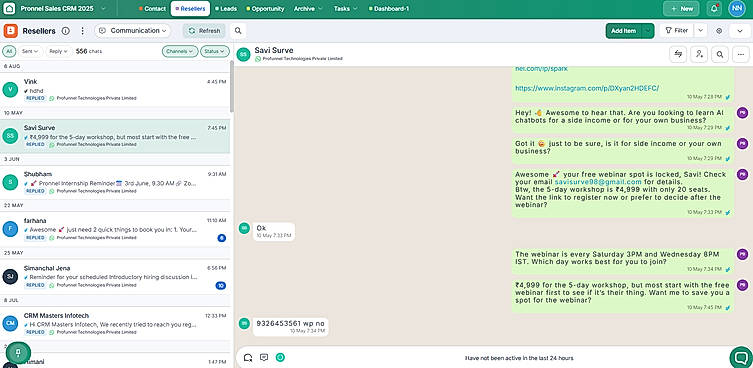Viewport: 753px width, 368px height.
Task: Click the chat bubble icon in composer bar
Action: pos(248,357)
